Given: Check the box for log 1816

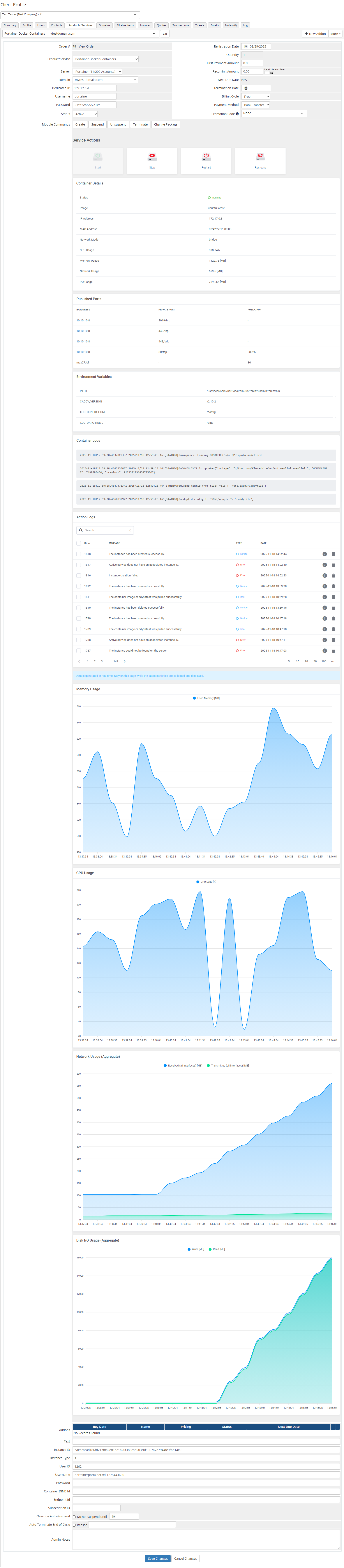Looking at the screenshot, I should [79, 575].
